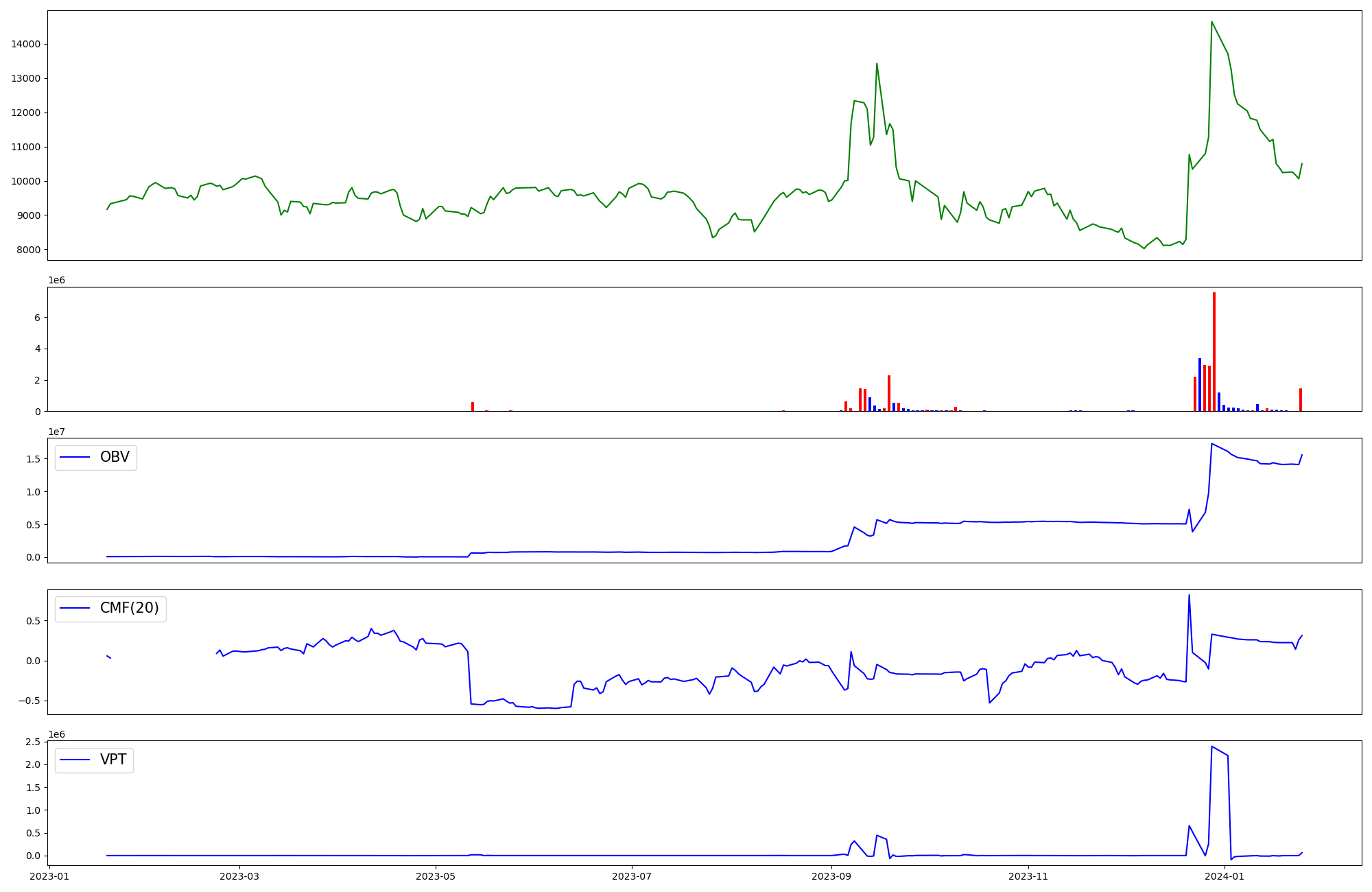The width and height of the screenshot is (1372, 892).
Task: Click the tallest red volume bar
Action: [x=1214, y=351]
